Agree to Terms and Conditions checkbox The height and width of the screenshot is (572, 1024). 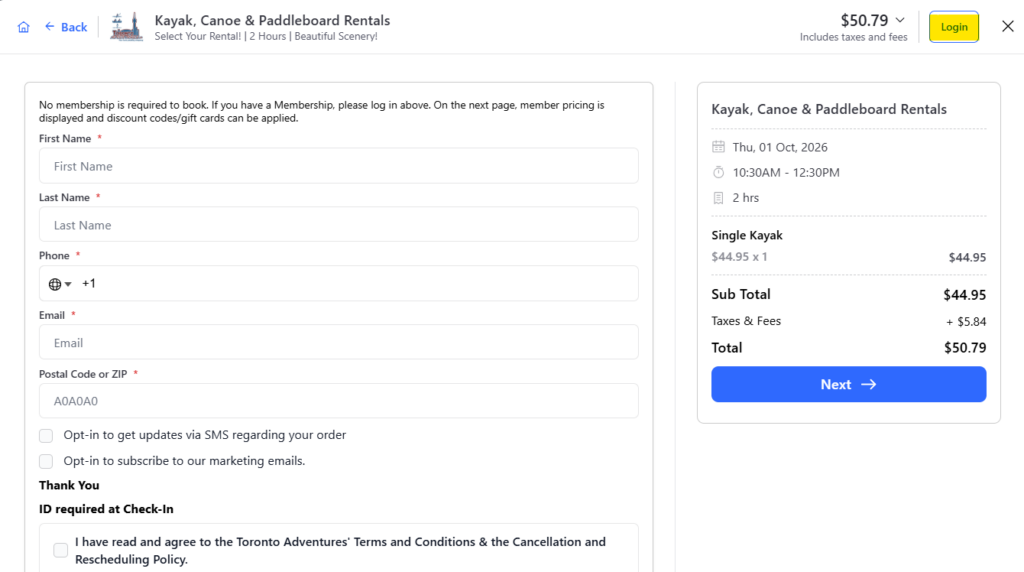coord(61,550)
